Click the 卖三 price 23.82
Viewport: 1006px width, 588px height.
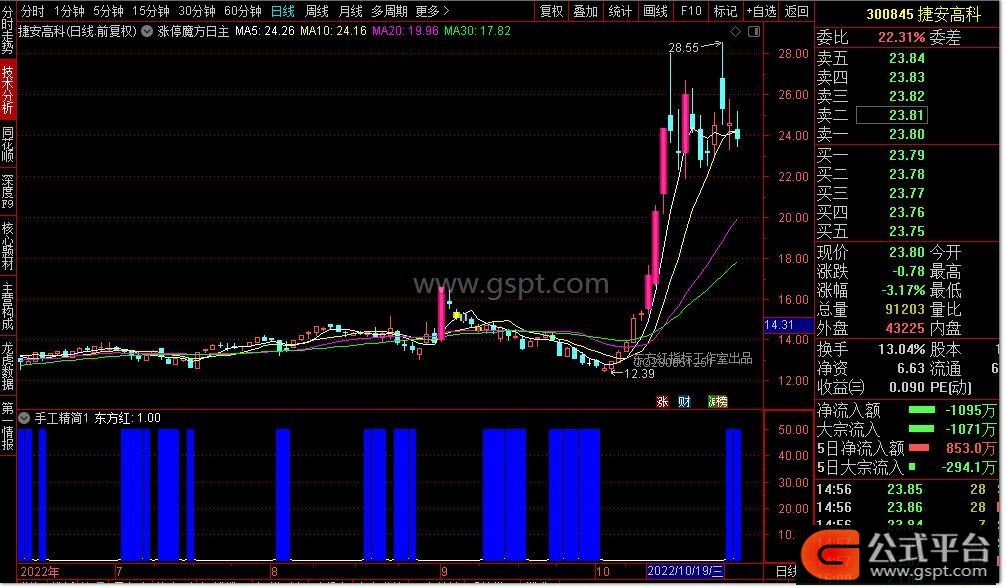tap(907, 96)
